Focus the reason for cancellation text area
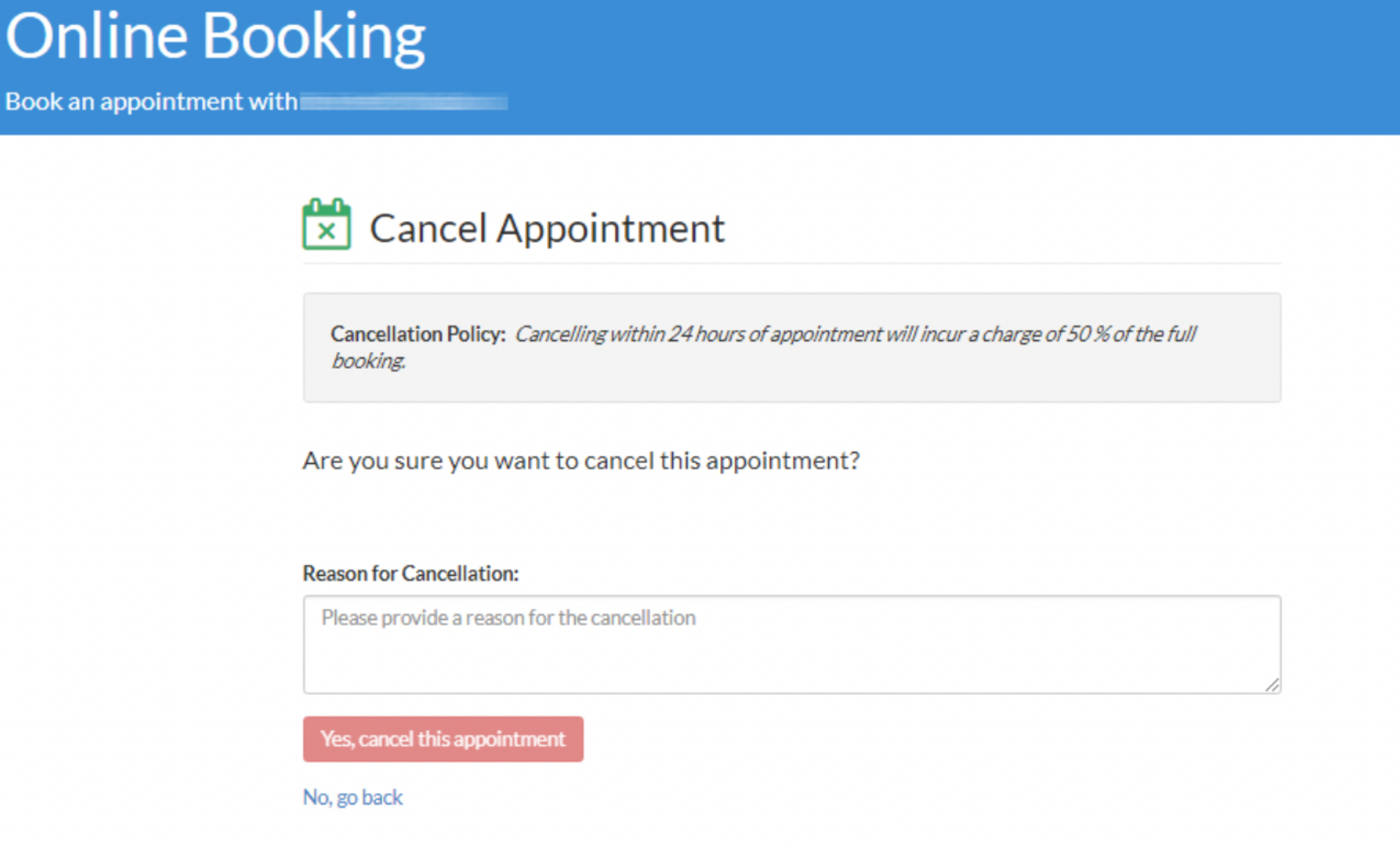The height and width of the screenshot is (846, 1400). [x=792, y=645]
